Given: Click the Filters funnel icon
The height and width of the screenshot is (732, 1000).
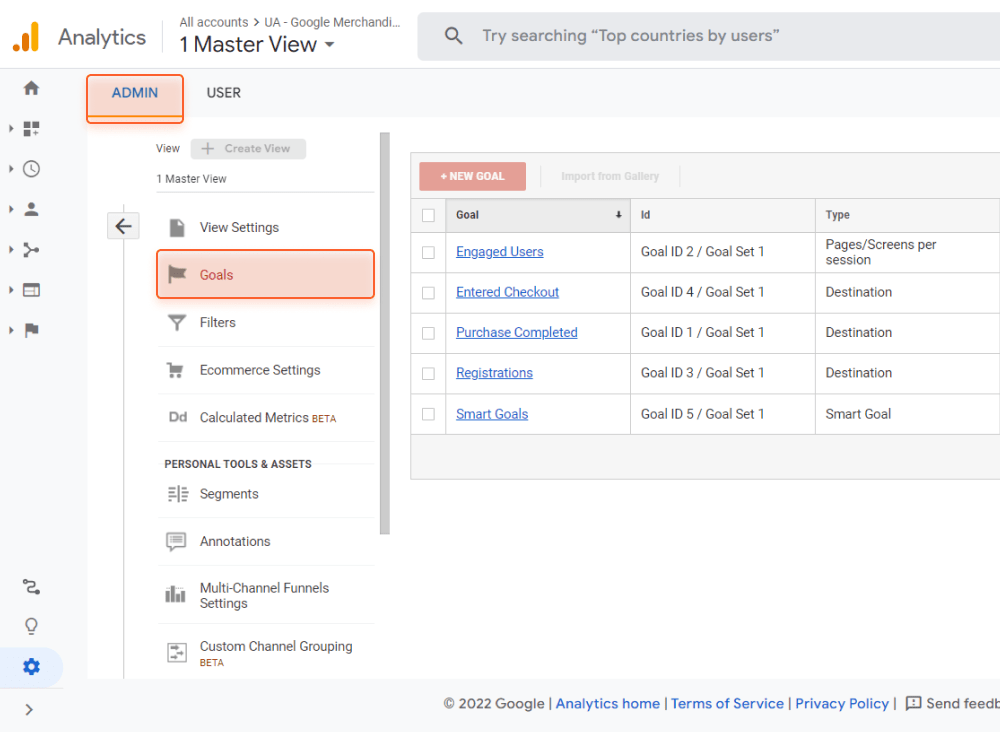Looking at the screenshot, I should pos(177,323).
